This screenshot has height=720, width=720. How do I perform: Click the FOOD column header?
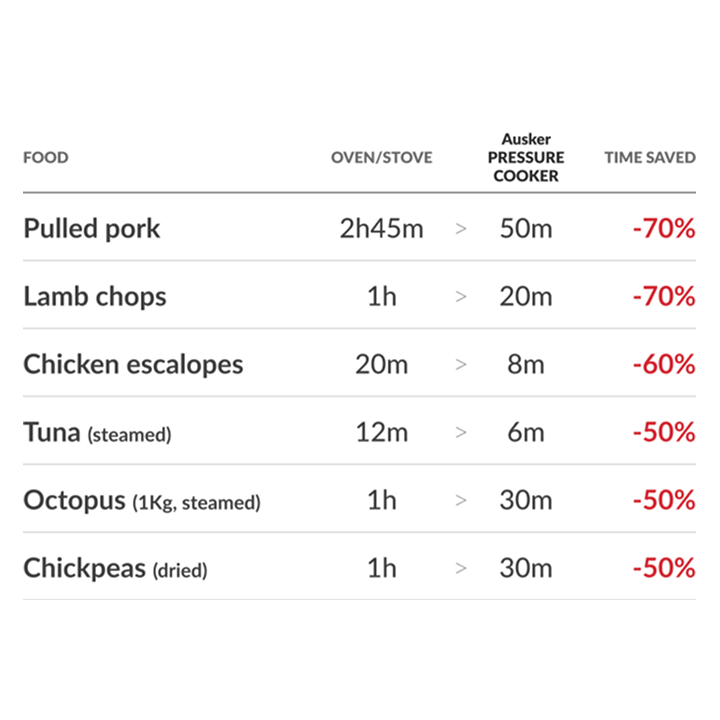pos(46,158)
